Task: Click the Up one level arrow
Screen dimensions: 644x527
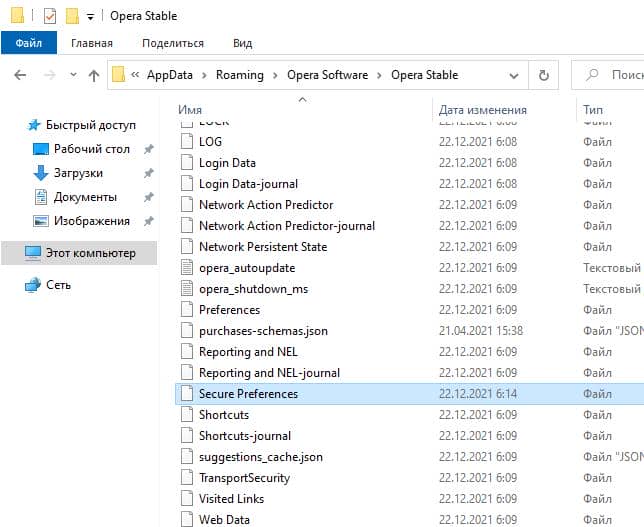Action: coord(93,75)
